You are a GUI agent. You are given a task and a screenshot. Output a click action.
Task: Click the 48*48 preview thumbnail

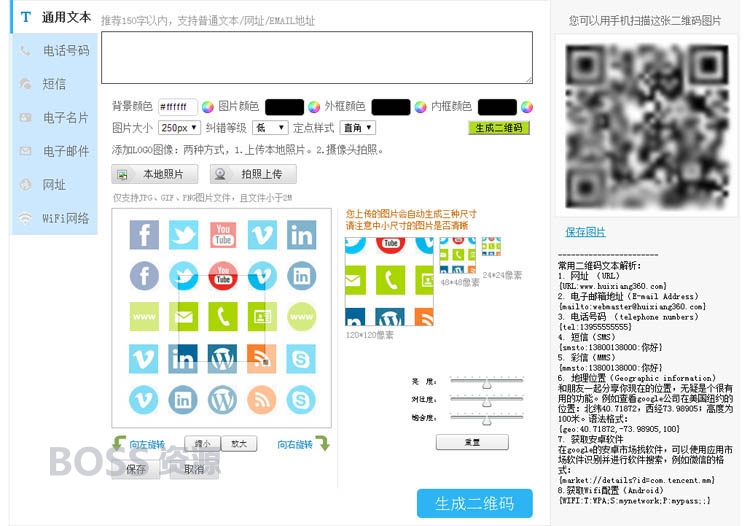(x=458, y=255)
